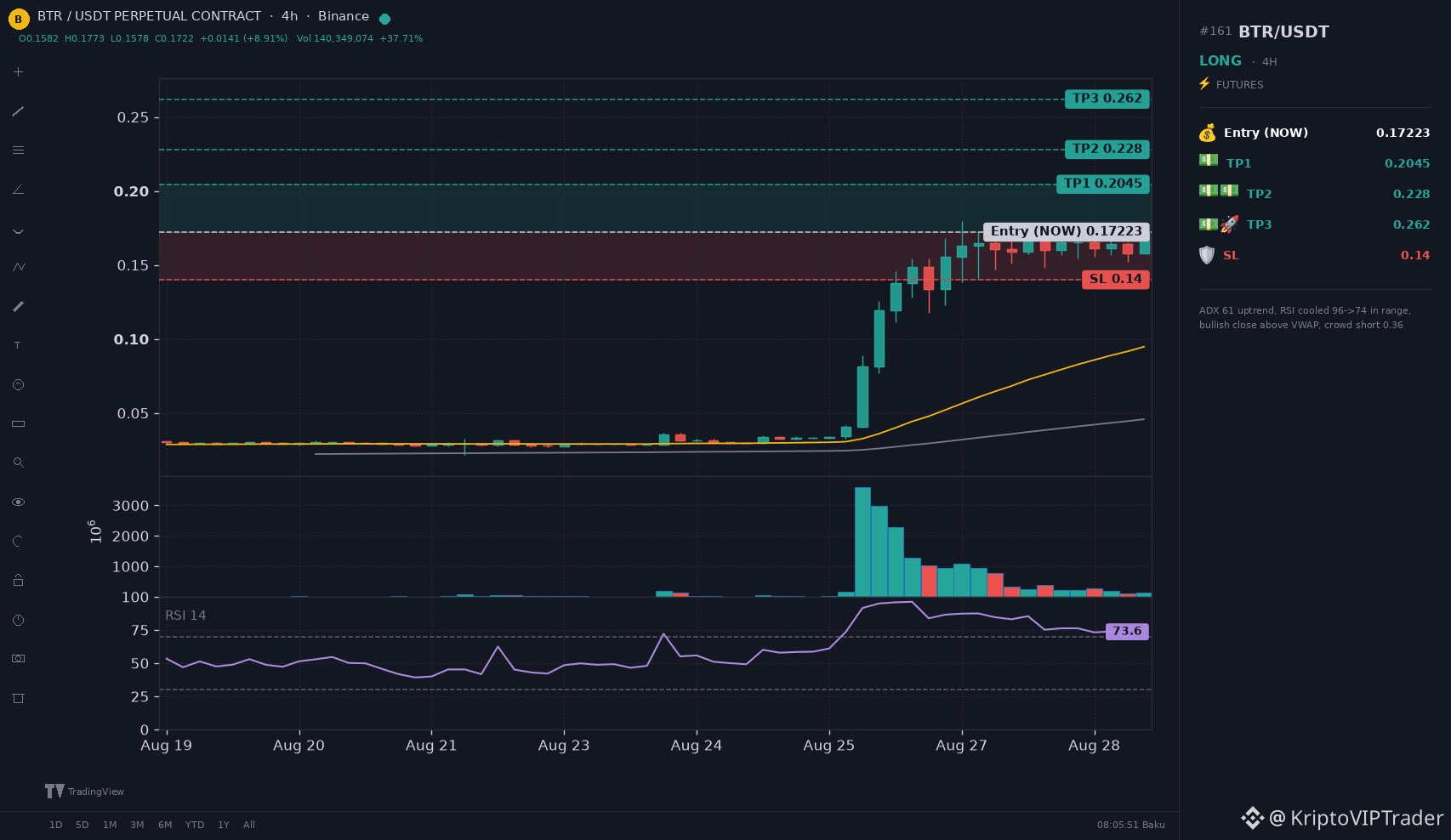
Task: Open the BTR / USDT PERPETUAL CONTRACT symbol title
Action: pyautogui.click(x=150, y=16)
